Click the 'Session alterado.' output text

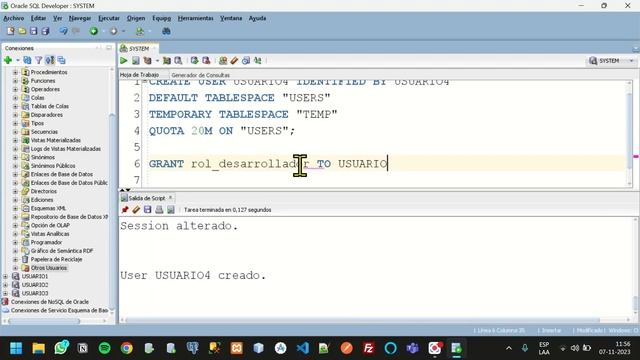179,226
